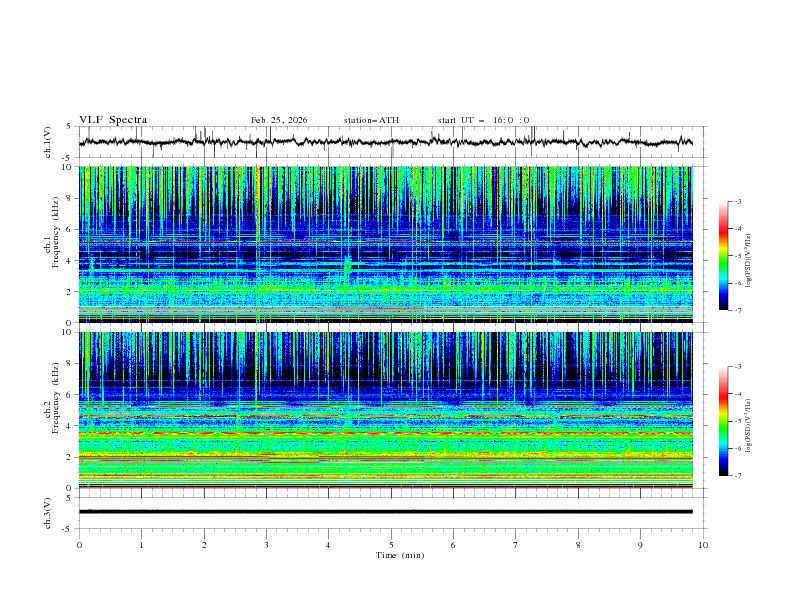Click time axis tick label "8"
The image size is (792, 612).
[578, 545]
